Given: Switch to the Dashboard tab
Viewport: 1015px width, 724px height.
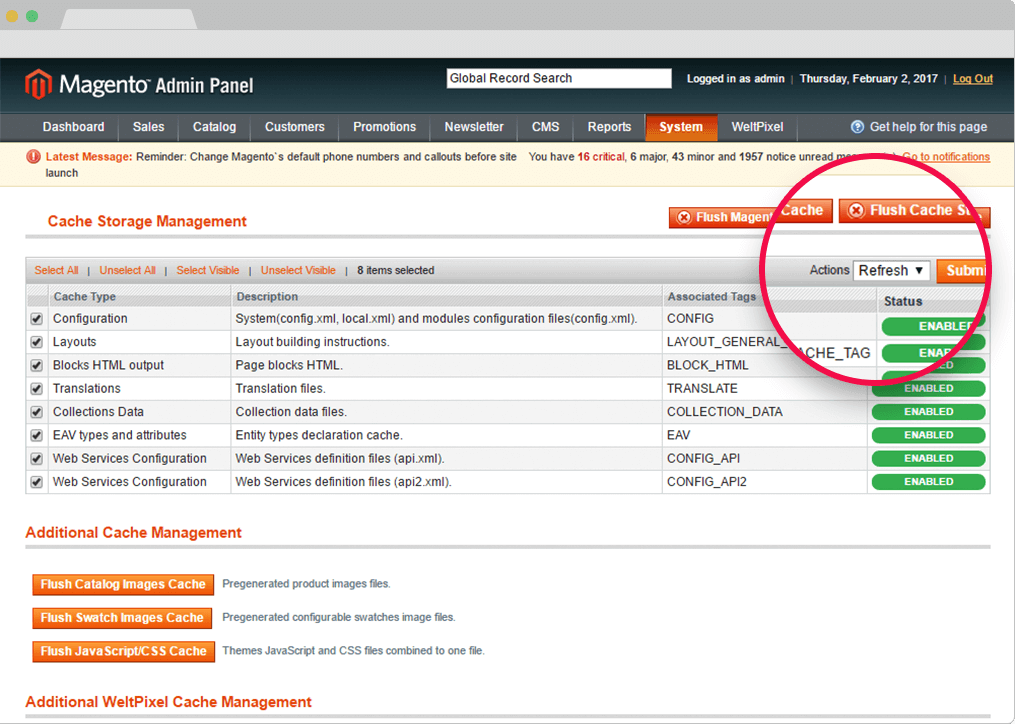Looking at the screenshot, I should click(73, 127).
